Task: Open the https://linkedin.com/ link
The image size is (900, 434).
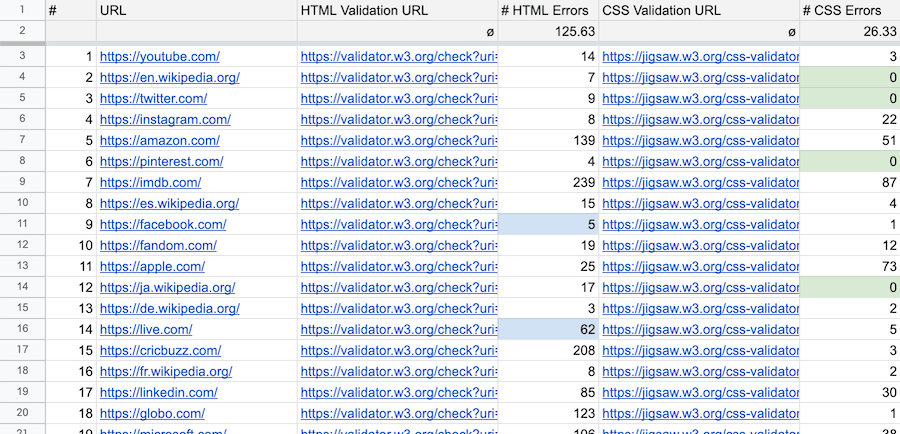Action: pos(158,393)
